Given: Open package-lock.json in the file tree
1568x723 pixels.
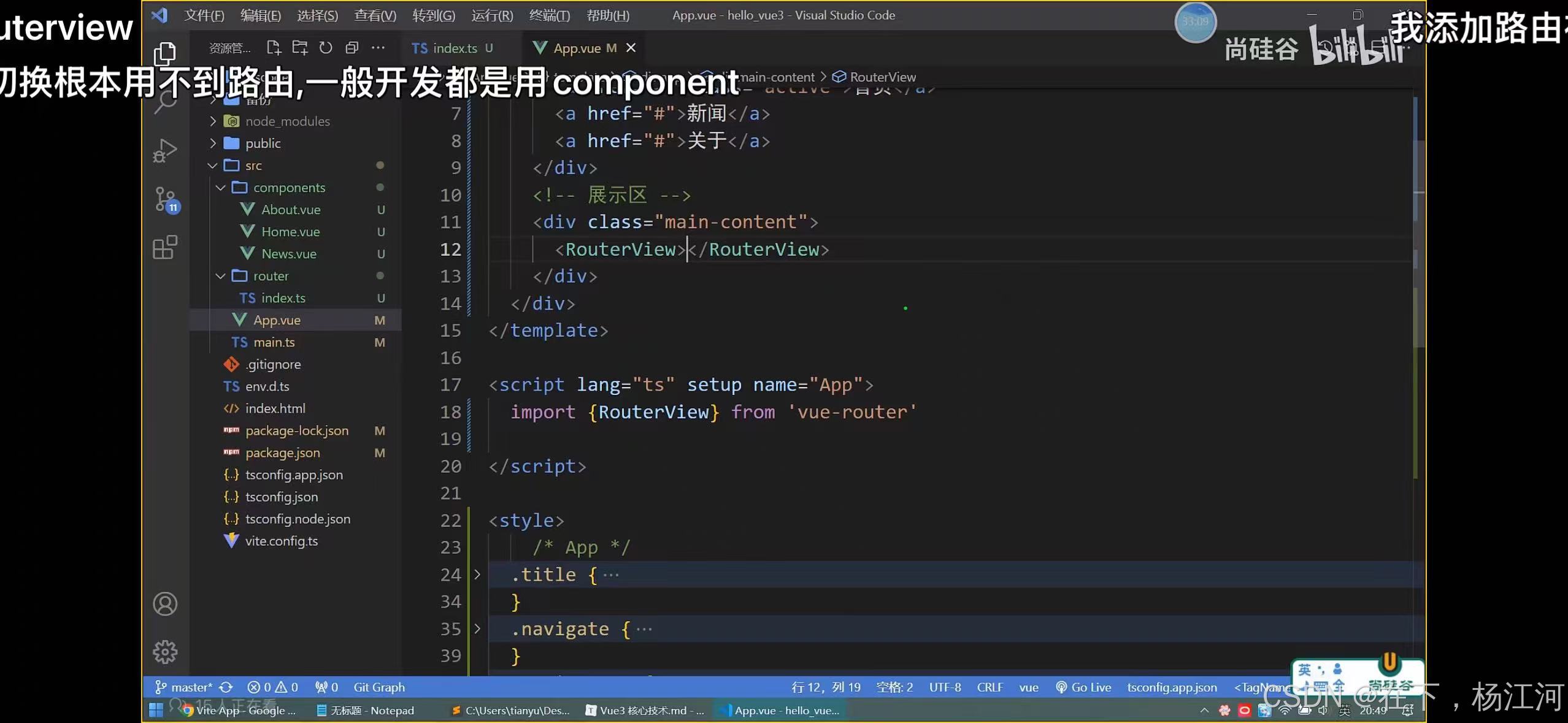Looking at the screenshot, I should (x=296, y=430).
